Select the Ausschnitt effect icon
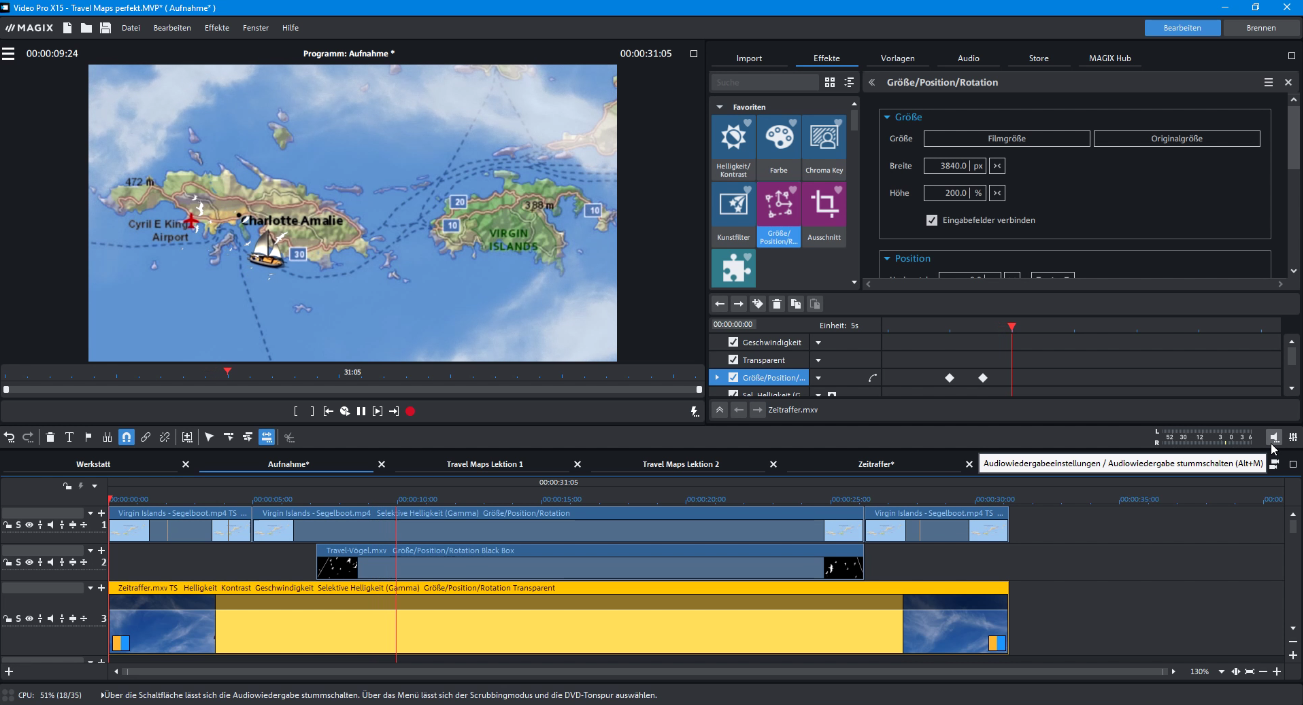 824,206
